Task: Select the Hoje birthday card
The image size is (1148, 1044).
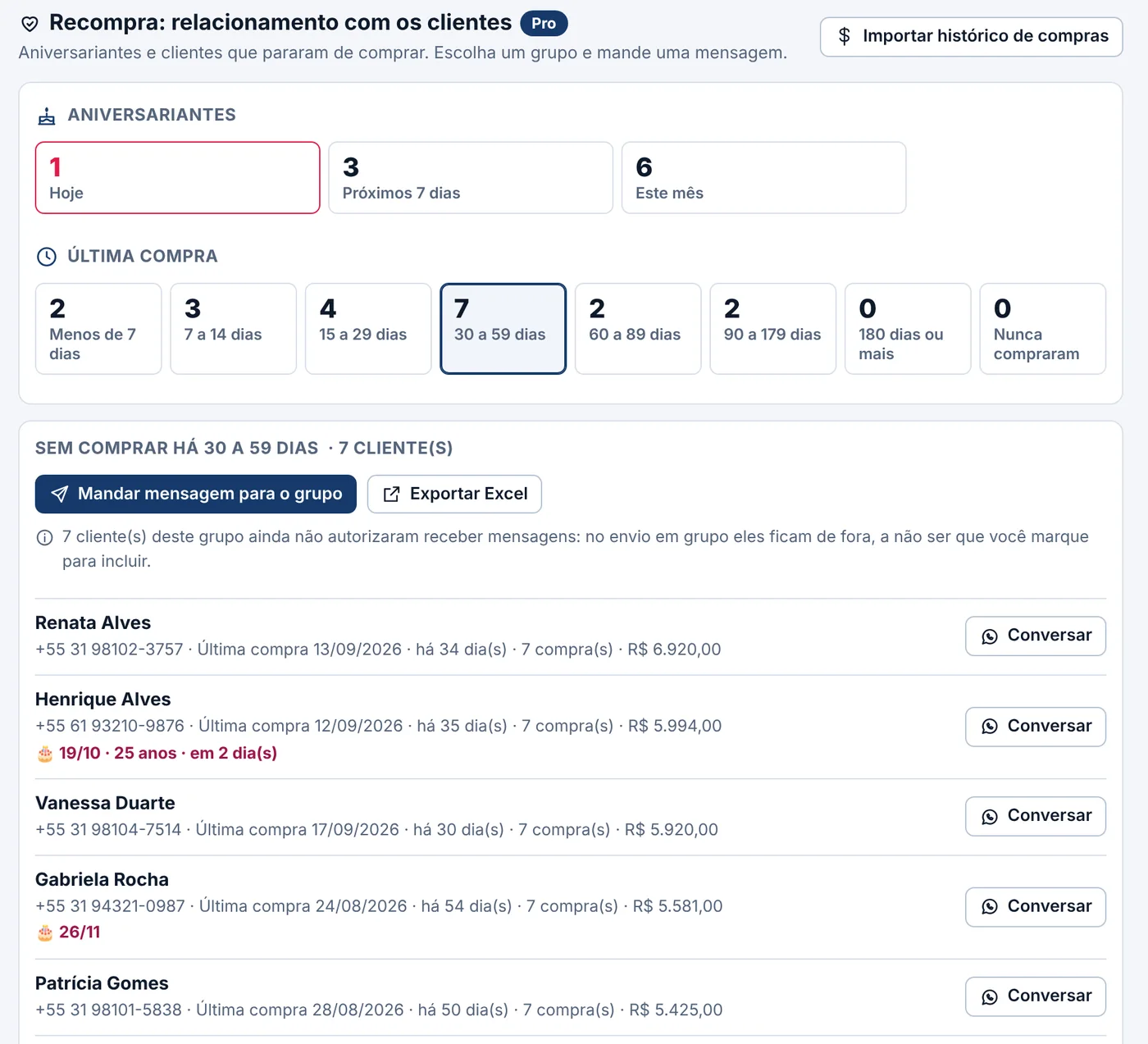Action: click(177, 178)
